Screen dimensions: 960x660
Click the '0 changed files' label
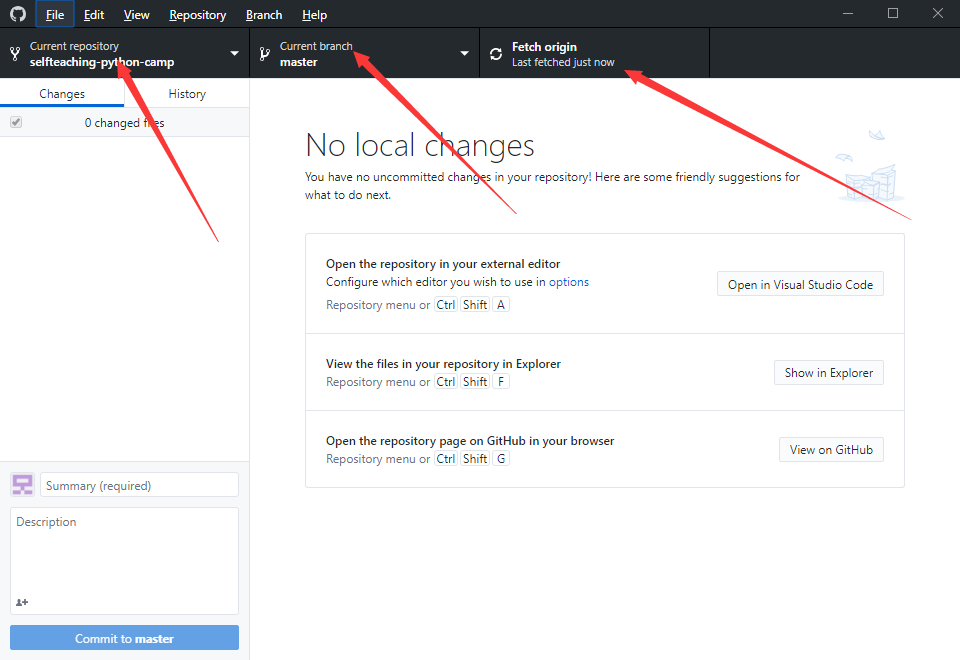pos(124,122)
